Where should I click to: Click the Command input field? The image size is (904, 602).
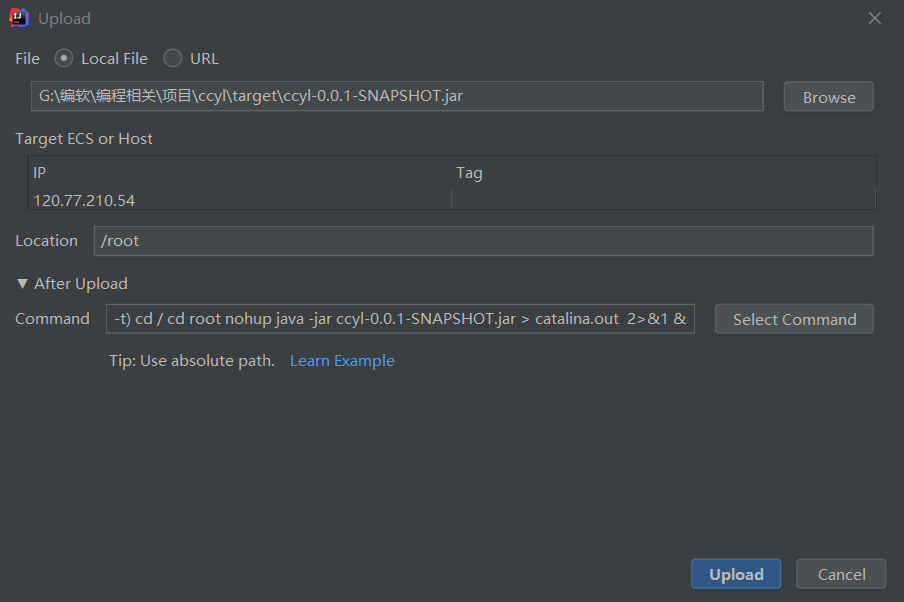(400, 319)
